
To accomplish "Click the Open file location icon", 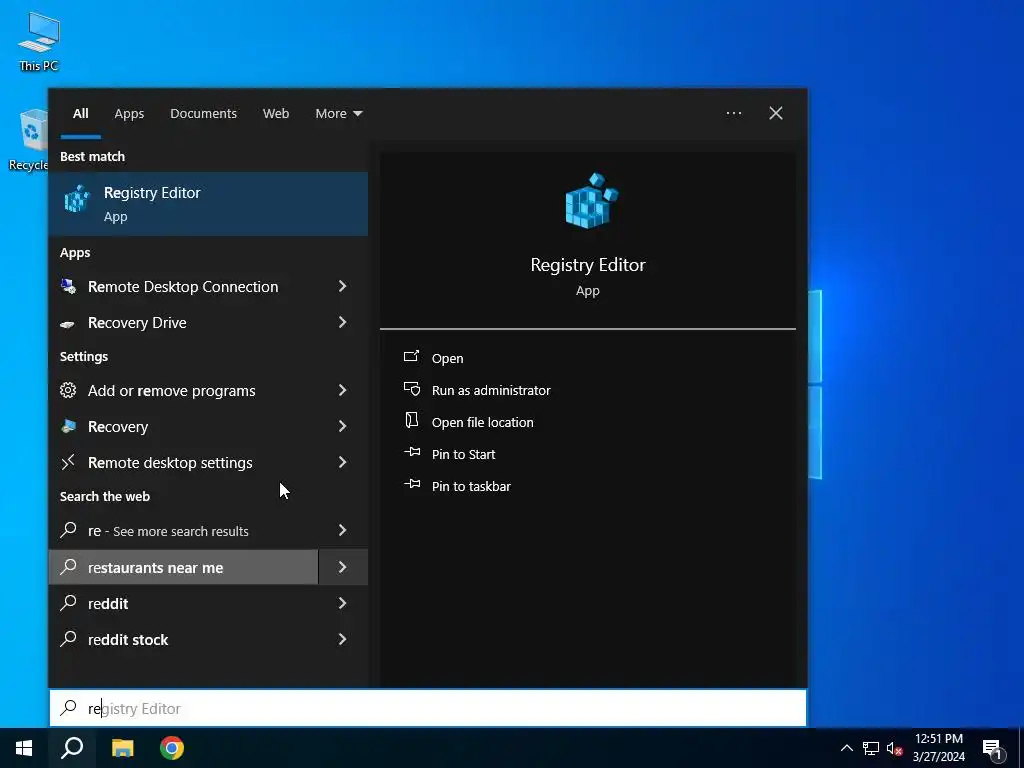I will [411, 420].
